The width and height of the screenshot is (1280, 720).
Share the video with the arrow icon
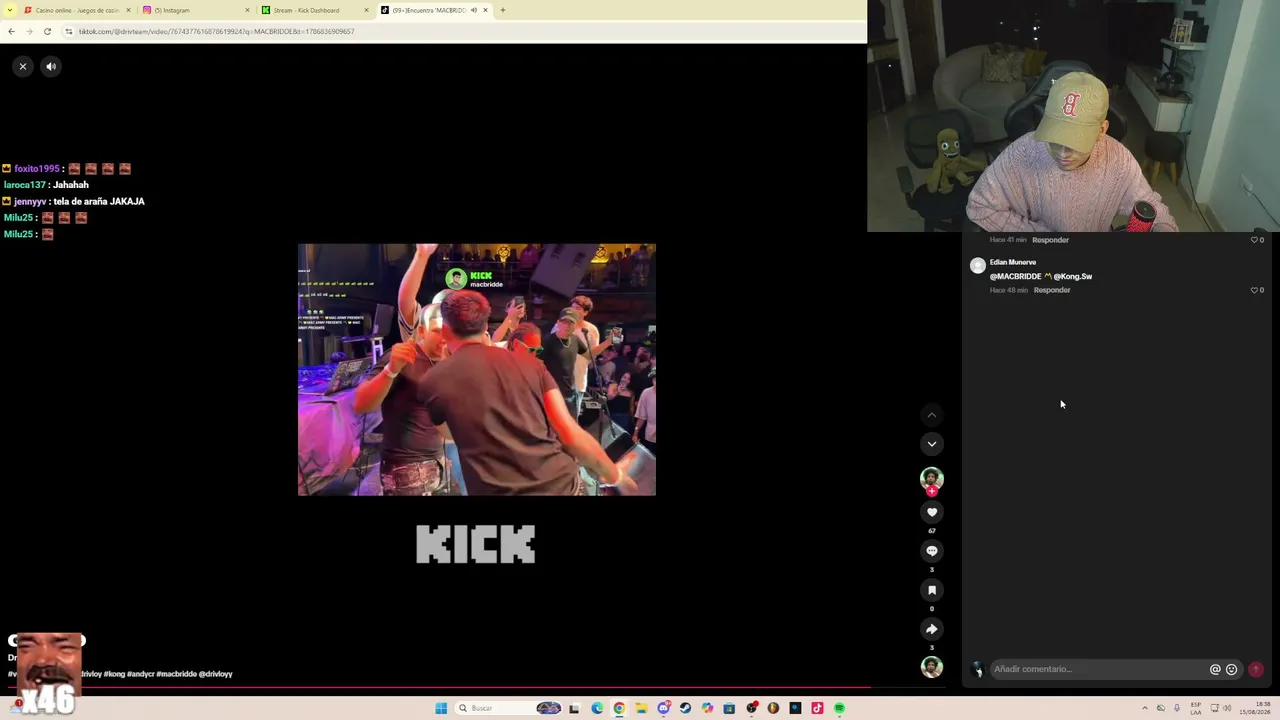point(932,629)
